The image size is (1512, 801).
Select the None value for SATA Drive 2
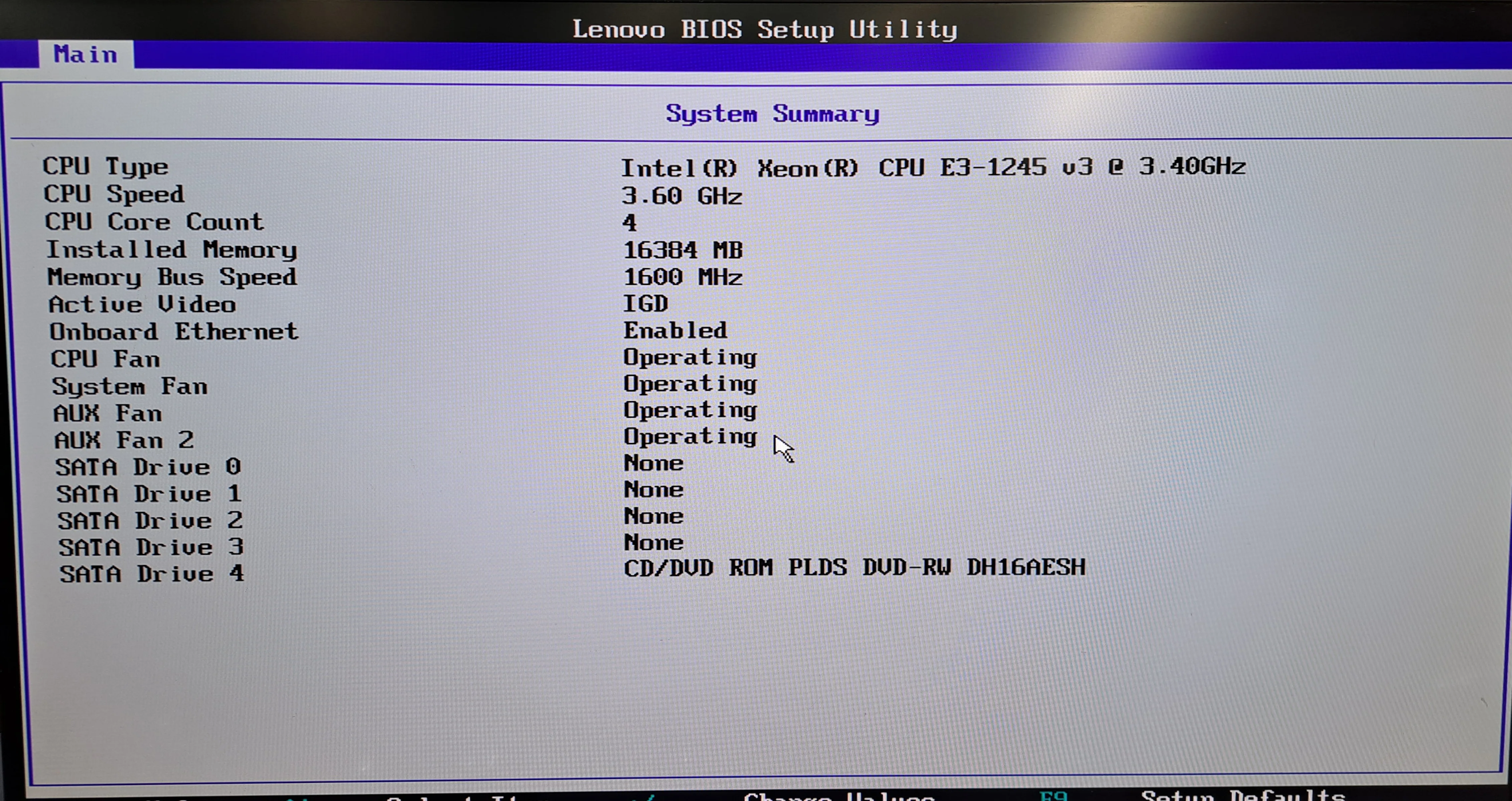(654, 517)
